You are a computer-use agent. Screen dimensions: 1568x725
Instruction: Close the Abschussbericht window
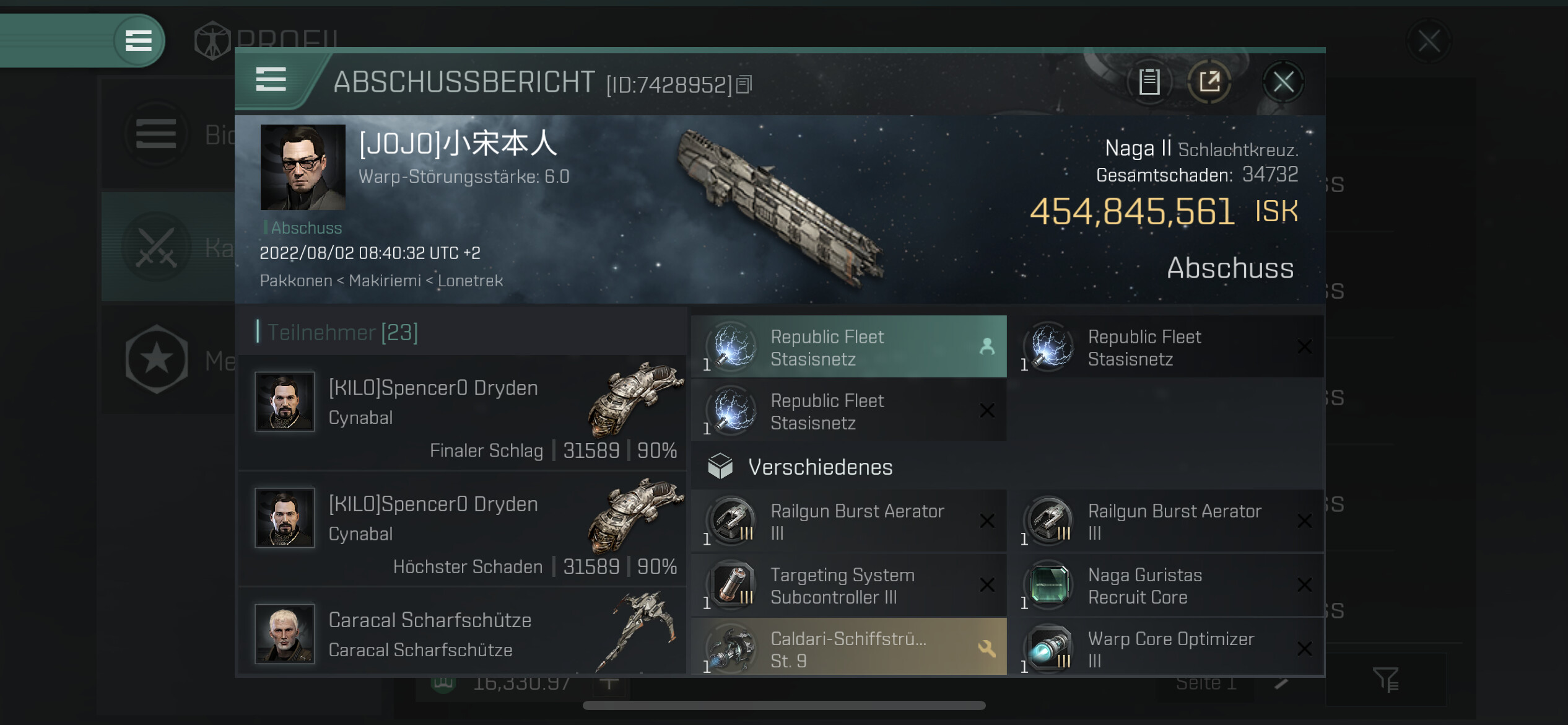pyautogui.click(x=1283, y=82)
